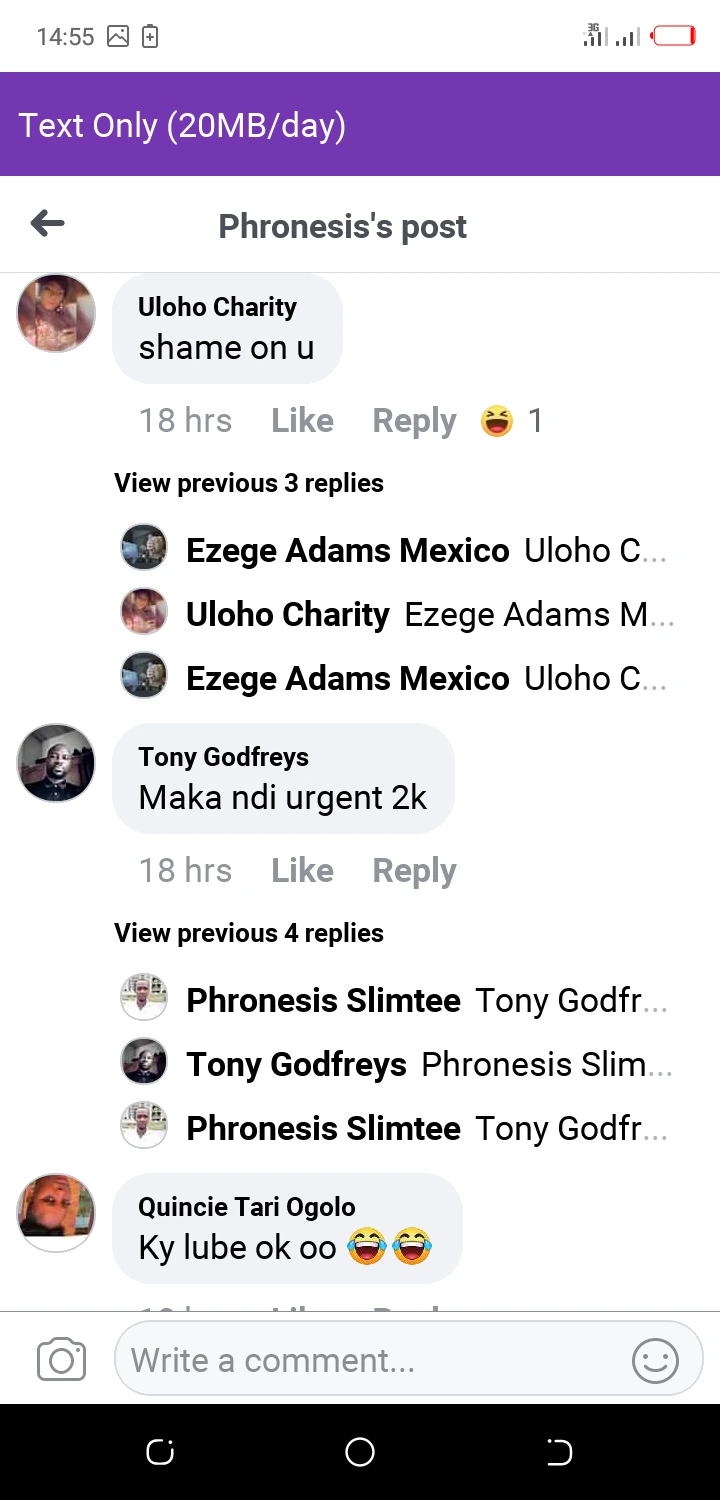Tap the laughing reaction on Uloho Charity's comment
The image size is (720, 1500).
pos(497,421)
